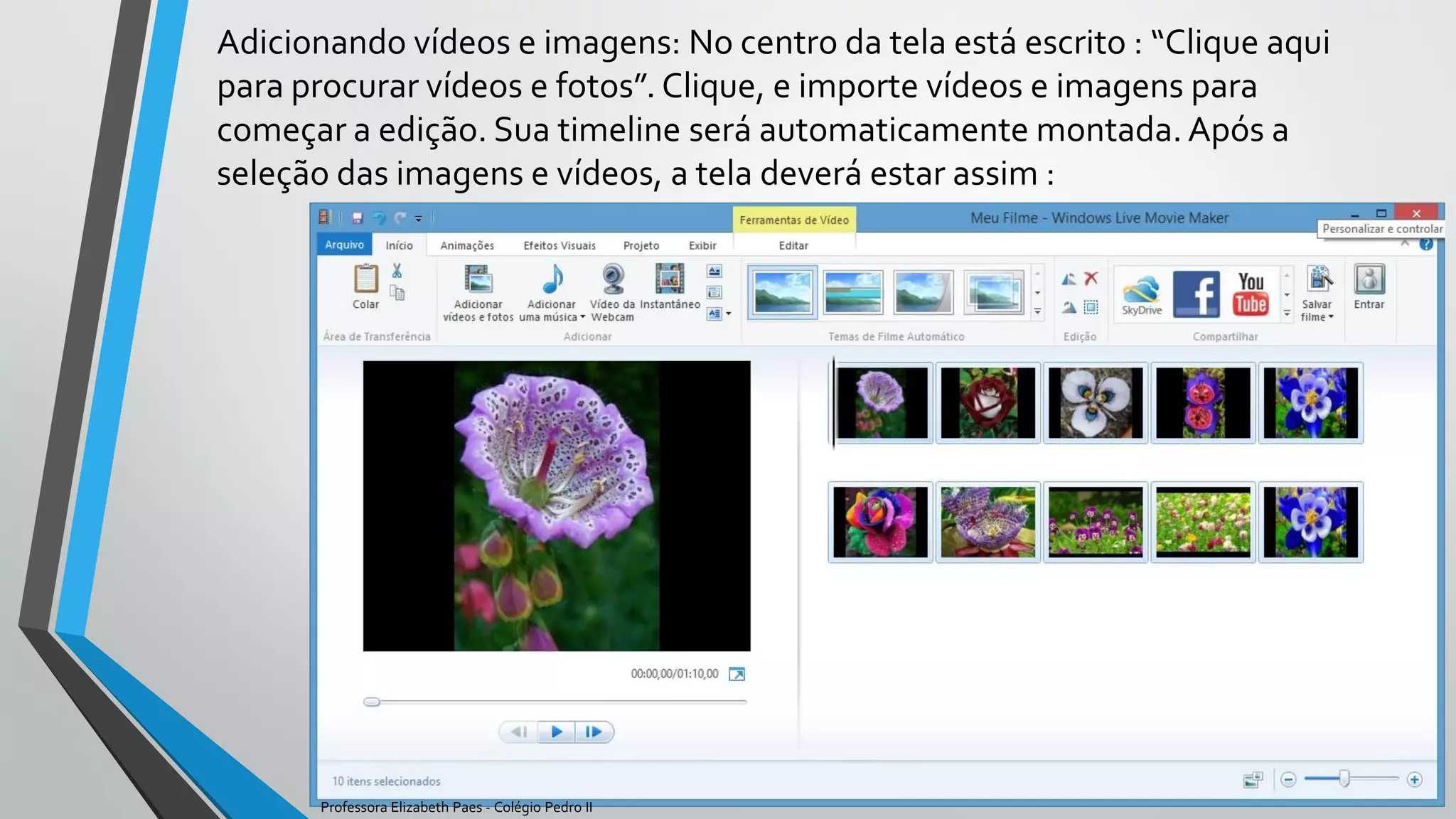
Task: Show next row of movie themes
Action: [x=1038, y=293]
